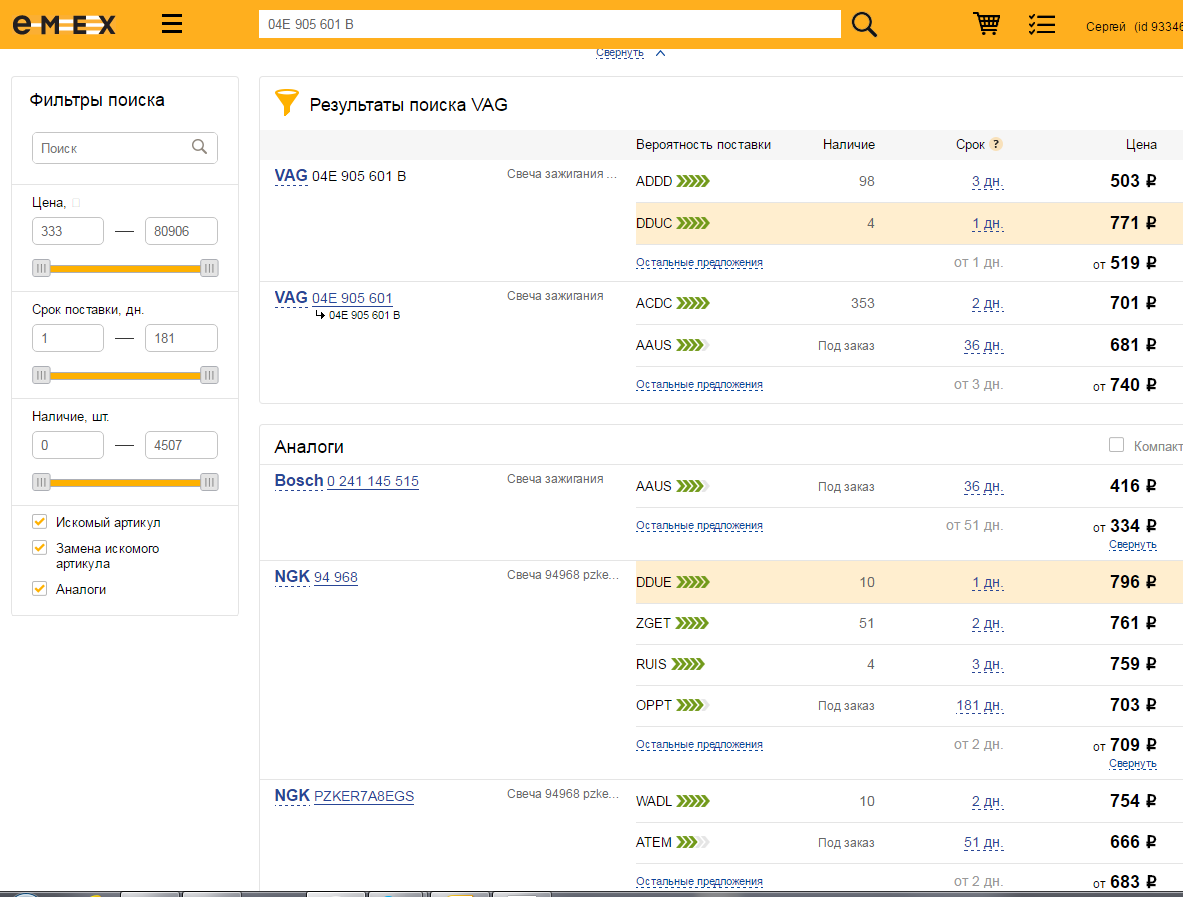1183x897 pixels.
Task: Focus the main search field with 04E 905 601 B
Action: pyautogui.click(x=549, y=24)
